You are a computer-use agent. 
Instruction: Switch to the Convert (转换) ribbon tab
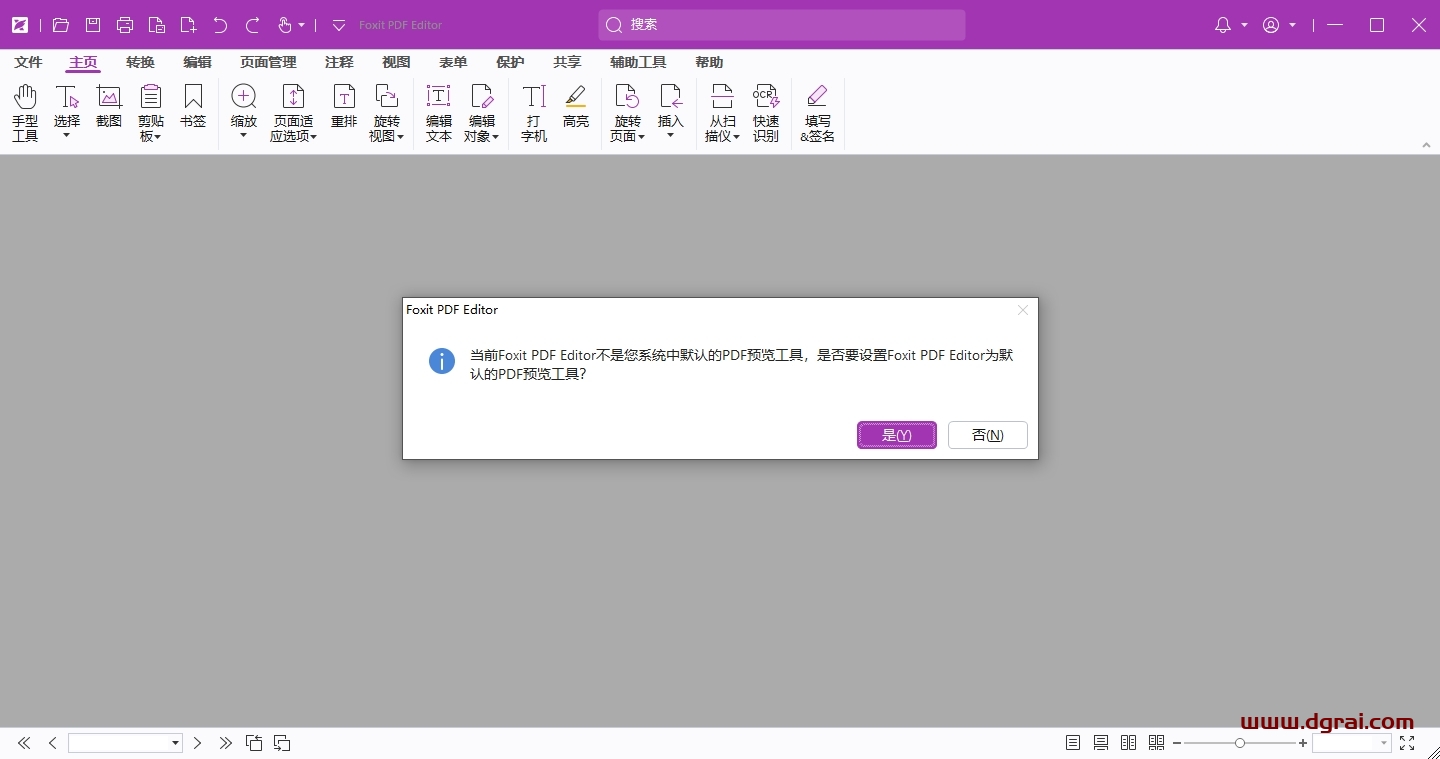tap(140, 62)
